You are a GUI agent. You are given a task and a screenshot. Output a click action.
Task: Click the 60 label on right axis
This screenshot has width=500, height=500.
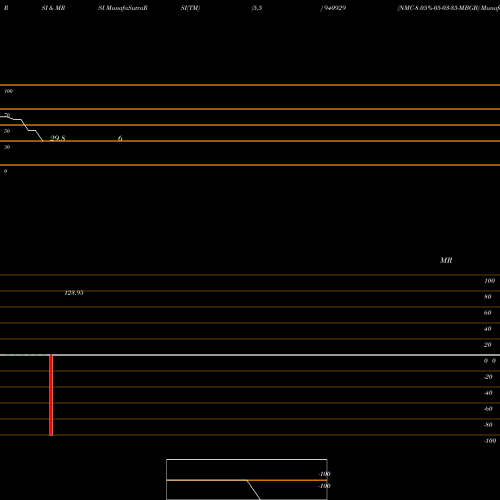[488, 313]
